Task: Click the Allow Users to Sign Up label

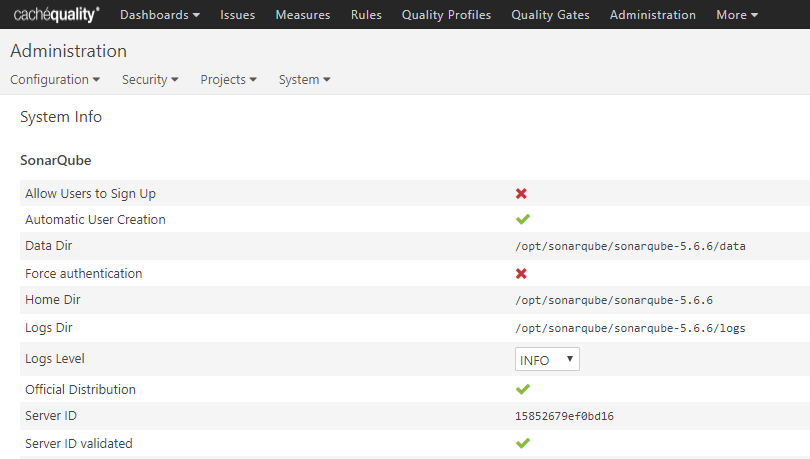Action: click(90, 194)
